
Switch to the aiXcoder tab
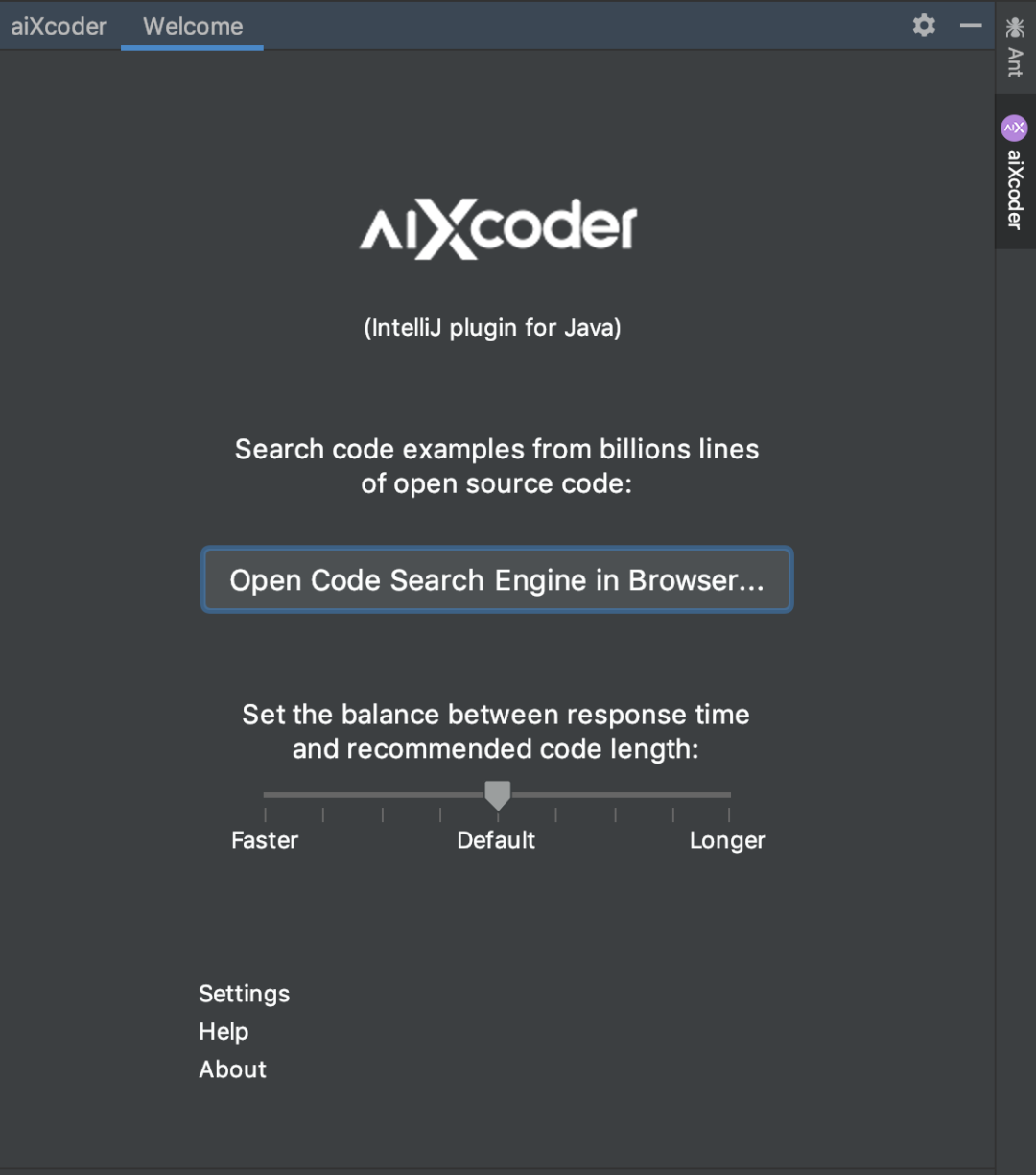coord(59,26)
